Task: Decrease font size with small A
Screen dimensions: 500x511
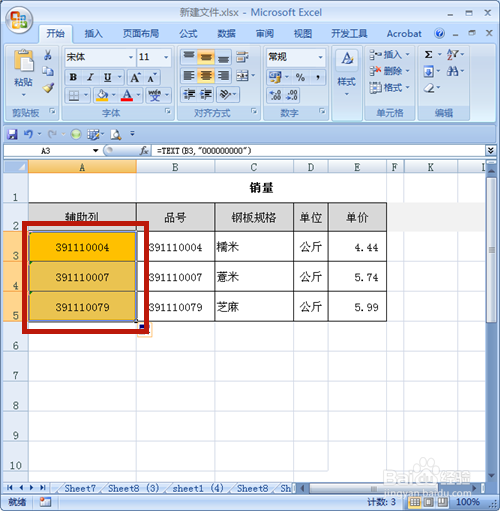Action: click(152, 78)
